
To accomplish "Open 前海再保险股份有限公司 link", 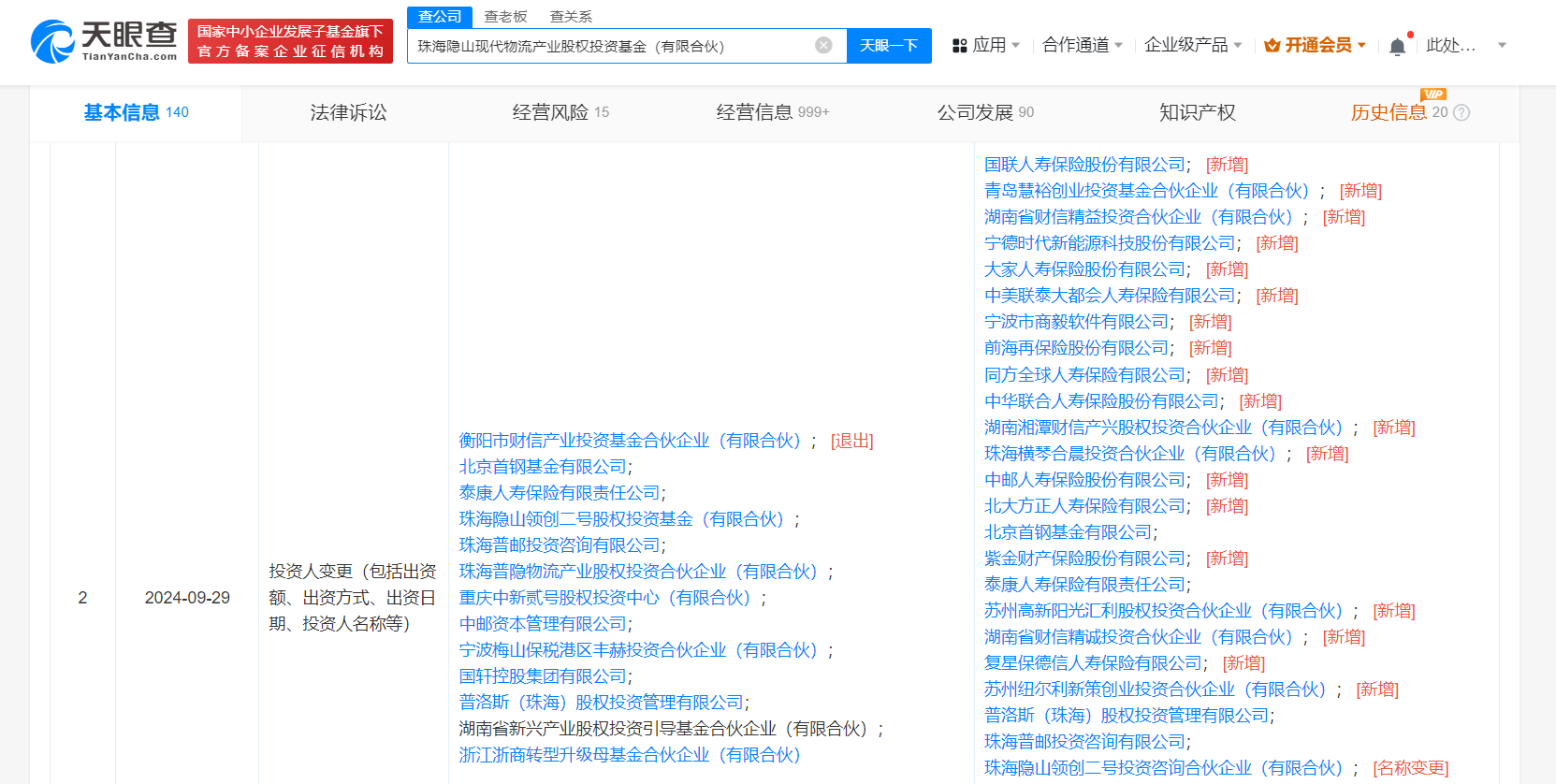I will click(1076, 348).
